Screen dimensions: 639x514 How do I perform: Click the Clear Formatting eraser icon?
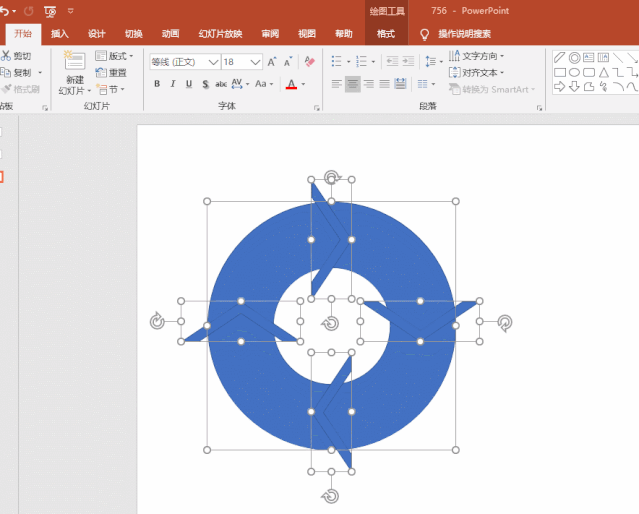point(309,62)
